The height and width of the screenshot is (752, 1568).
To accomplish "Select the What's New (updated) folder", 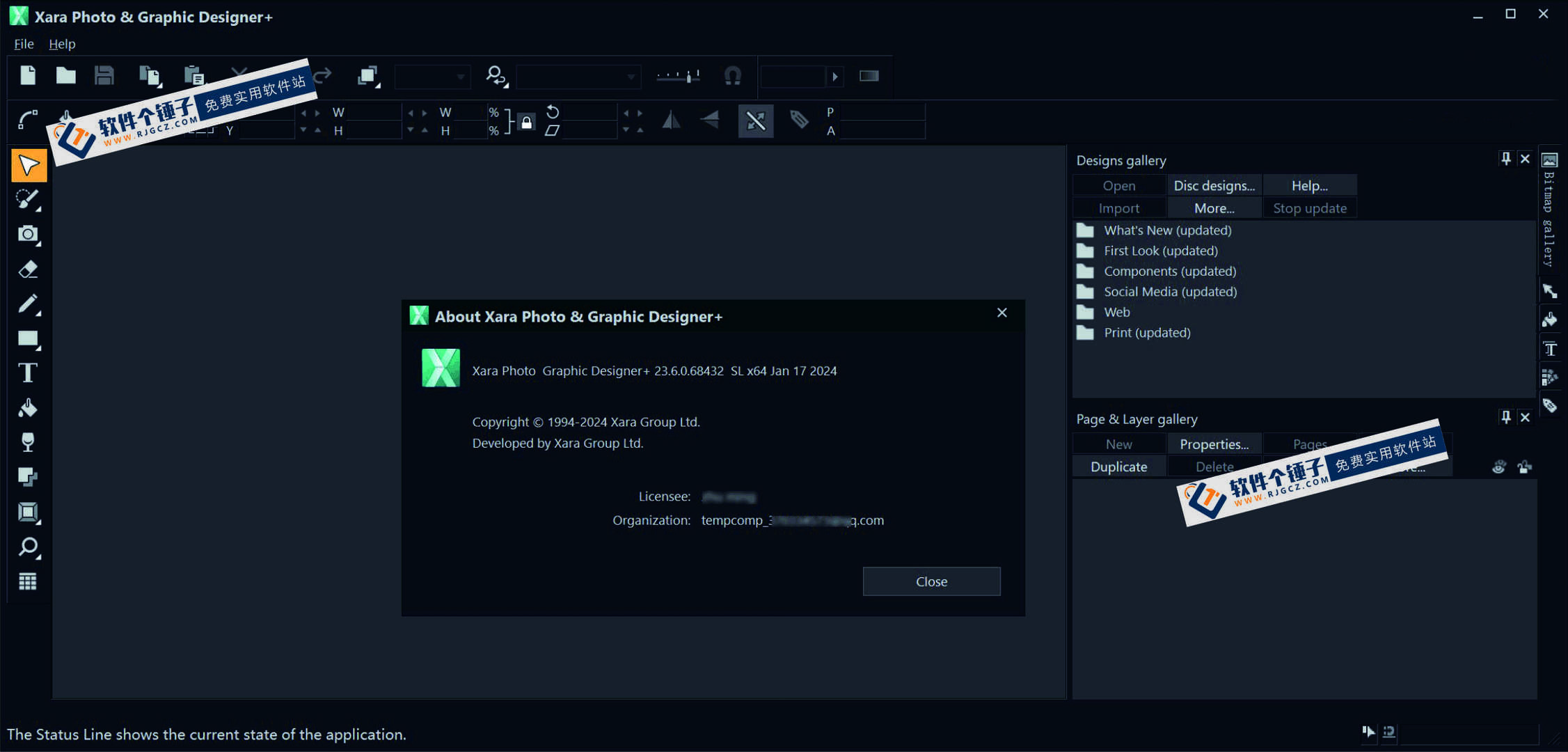I will (x=1155, y=230).
